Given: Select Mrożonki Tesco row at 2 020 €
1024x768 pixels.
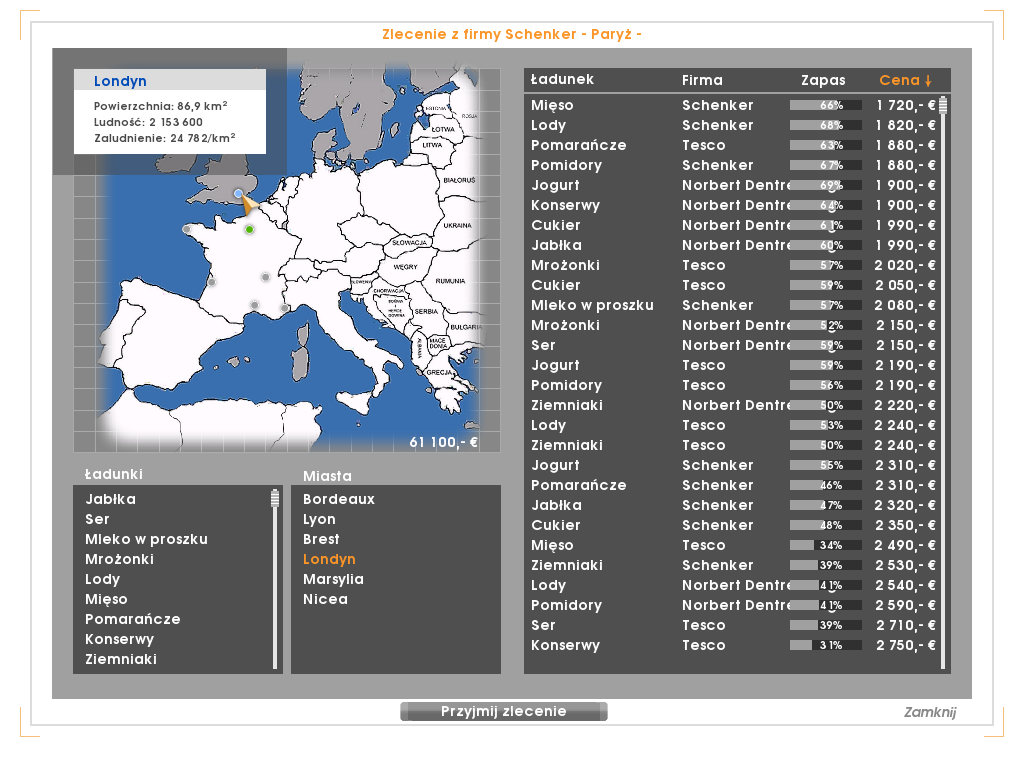Looking at the screenshot, I should point(733,265).
